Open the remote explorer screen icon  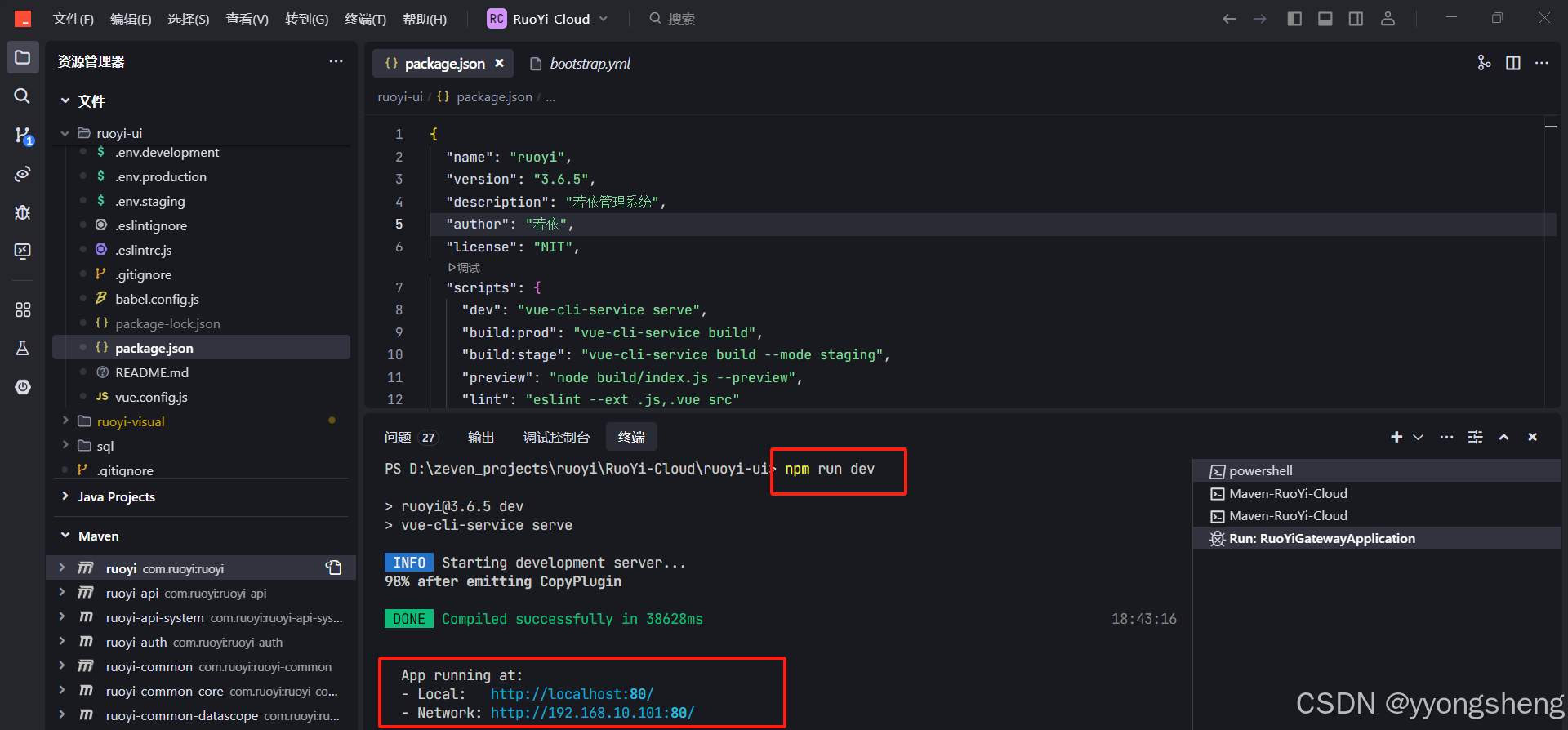click(23, 251)
